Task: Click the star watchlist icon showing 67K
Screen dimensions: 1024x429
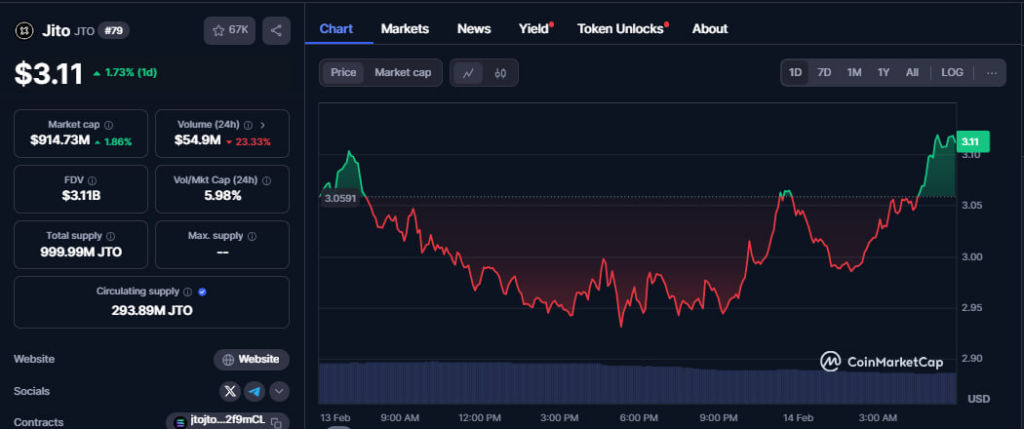Action: tap(229, 30)
